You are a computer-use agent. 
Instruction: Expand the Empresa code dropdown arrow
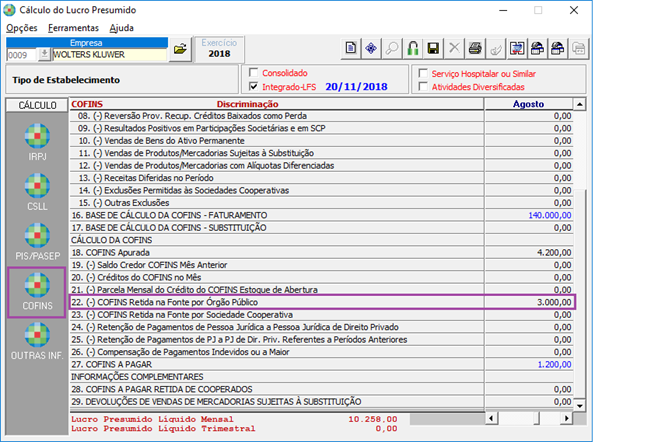click(44, 54)
